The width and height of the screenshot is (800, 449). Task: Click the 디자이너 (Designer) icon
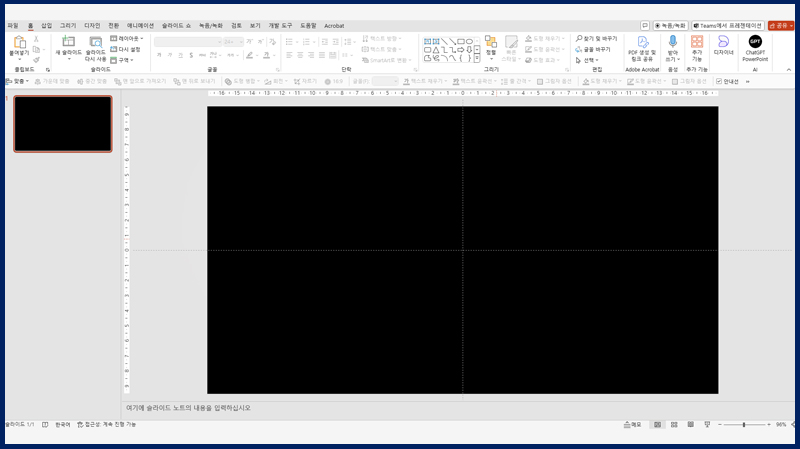pyautogui.click(x=723, y=41)
